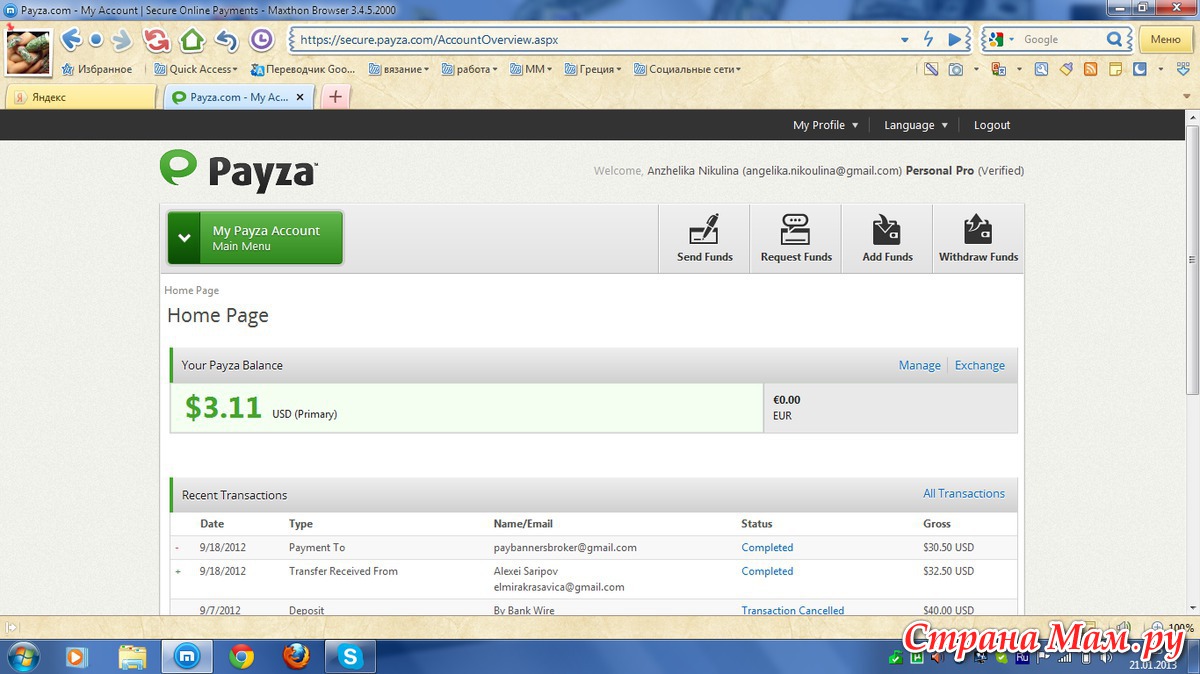Open the Избранное favorites menu
Image resolution: width=1200 pixels, height=674 pixels.
(x=96, y=69)
